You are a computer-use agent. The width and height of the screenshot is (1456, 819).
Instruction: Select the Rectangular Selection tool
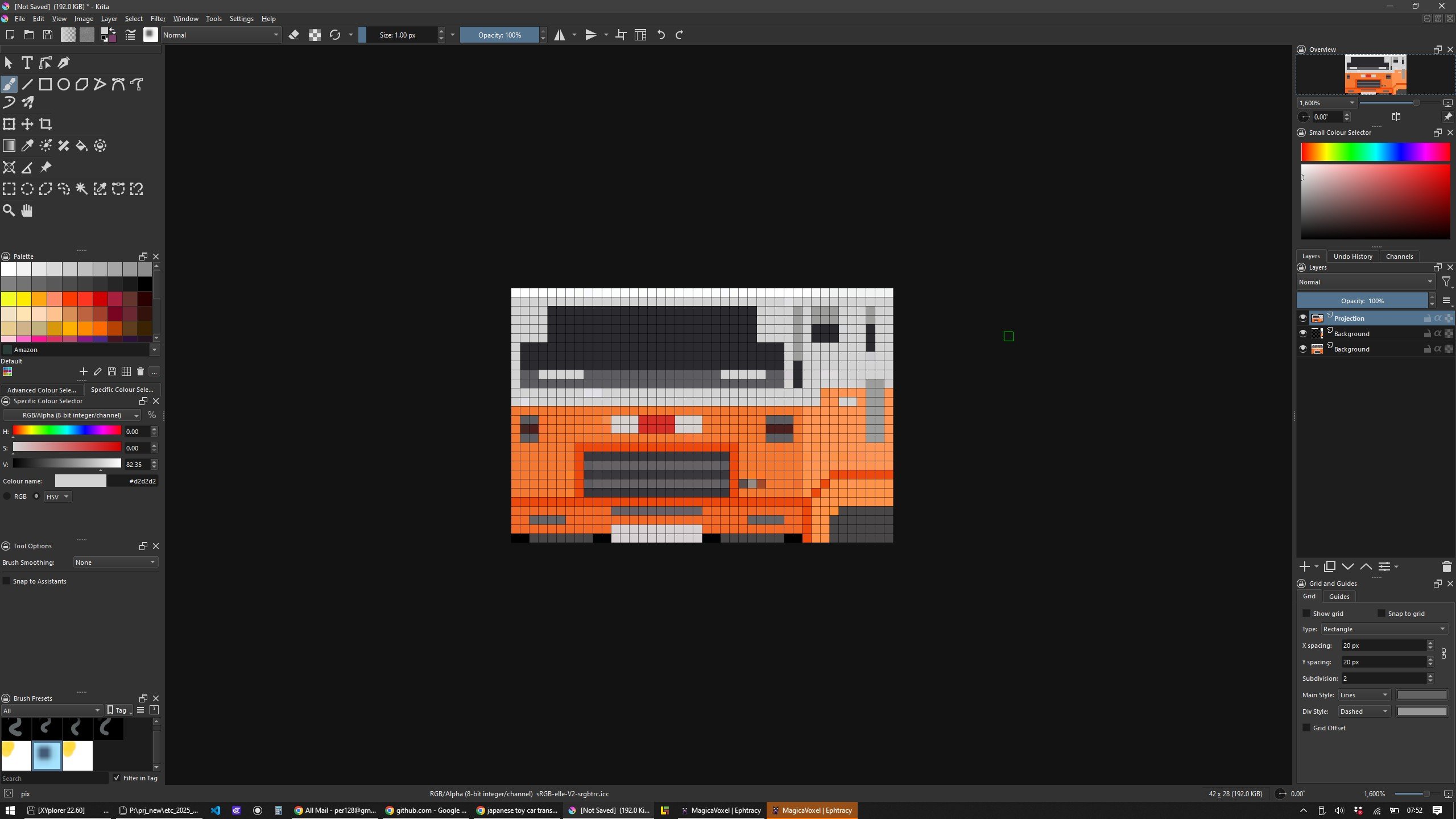click(9, 189)
